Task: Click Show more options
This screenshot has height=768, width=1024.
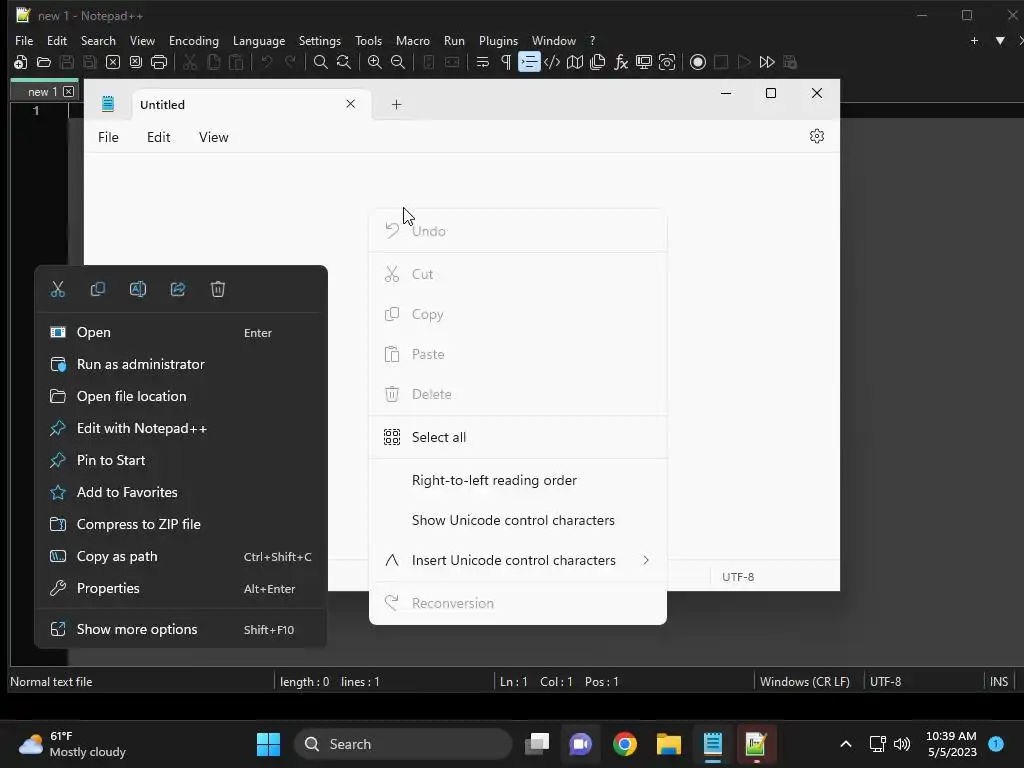Action: pos(181,630)
